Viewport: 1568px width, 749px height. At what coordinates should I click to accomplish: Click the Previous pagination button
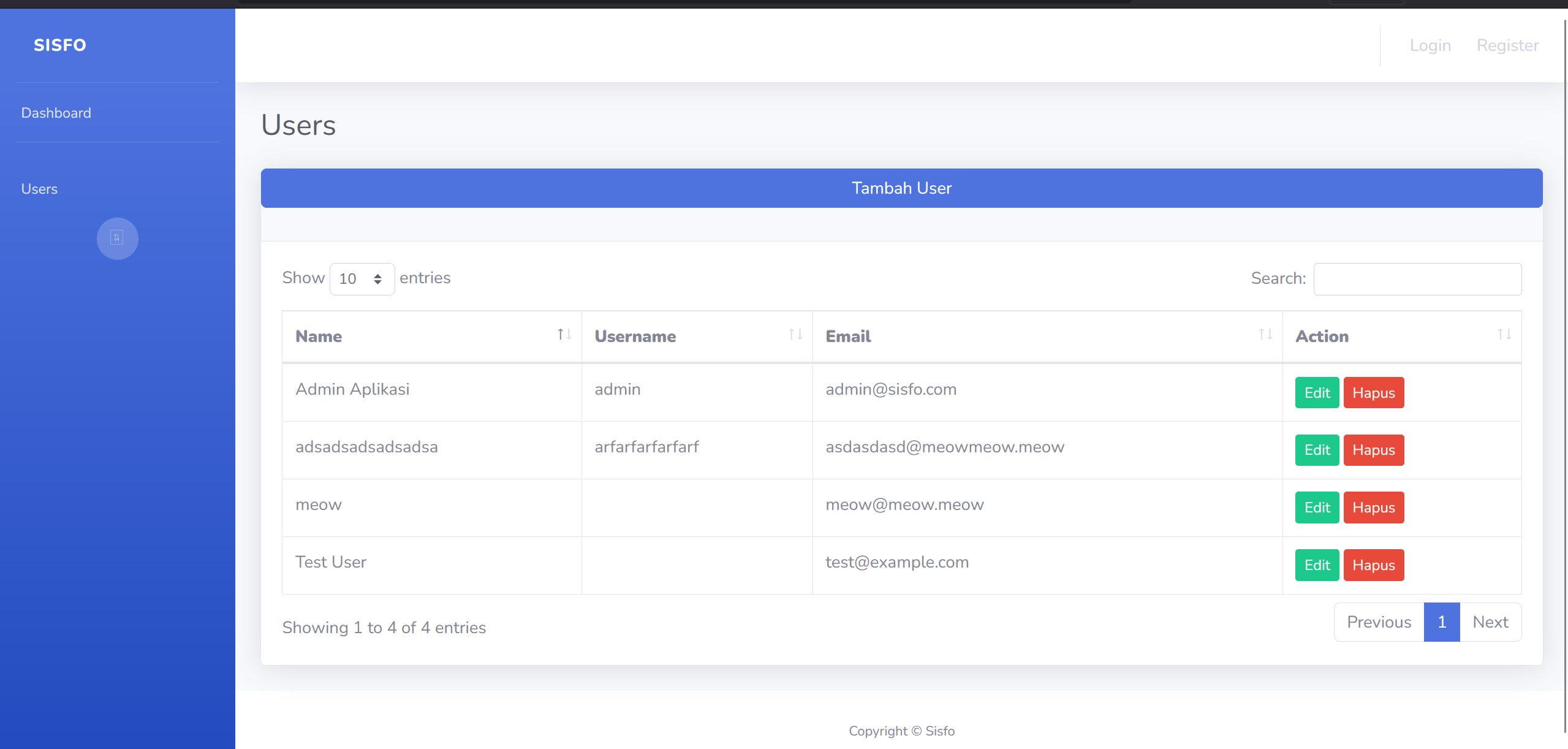(1379, 622)
